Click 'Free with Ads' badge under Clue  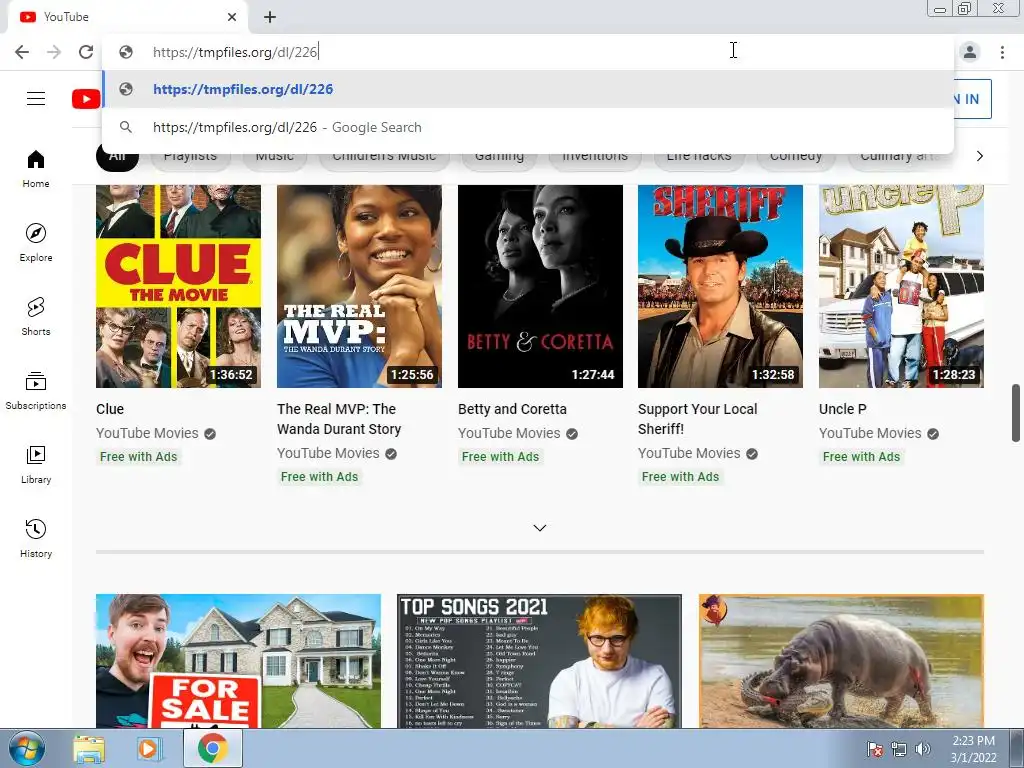click(x=138, y=457)
